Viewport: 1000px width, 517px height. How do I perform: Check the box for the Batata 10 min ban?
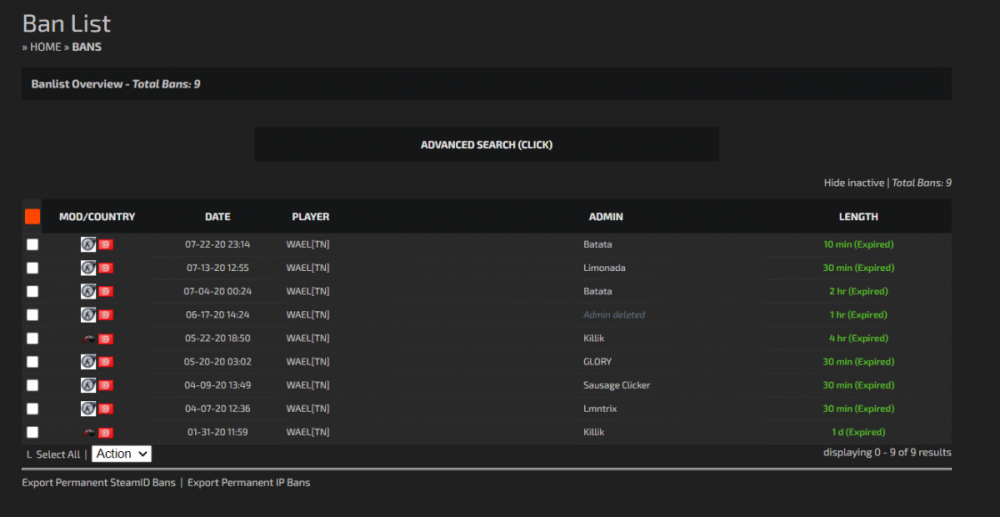[32, 244]
